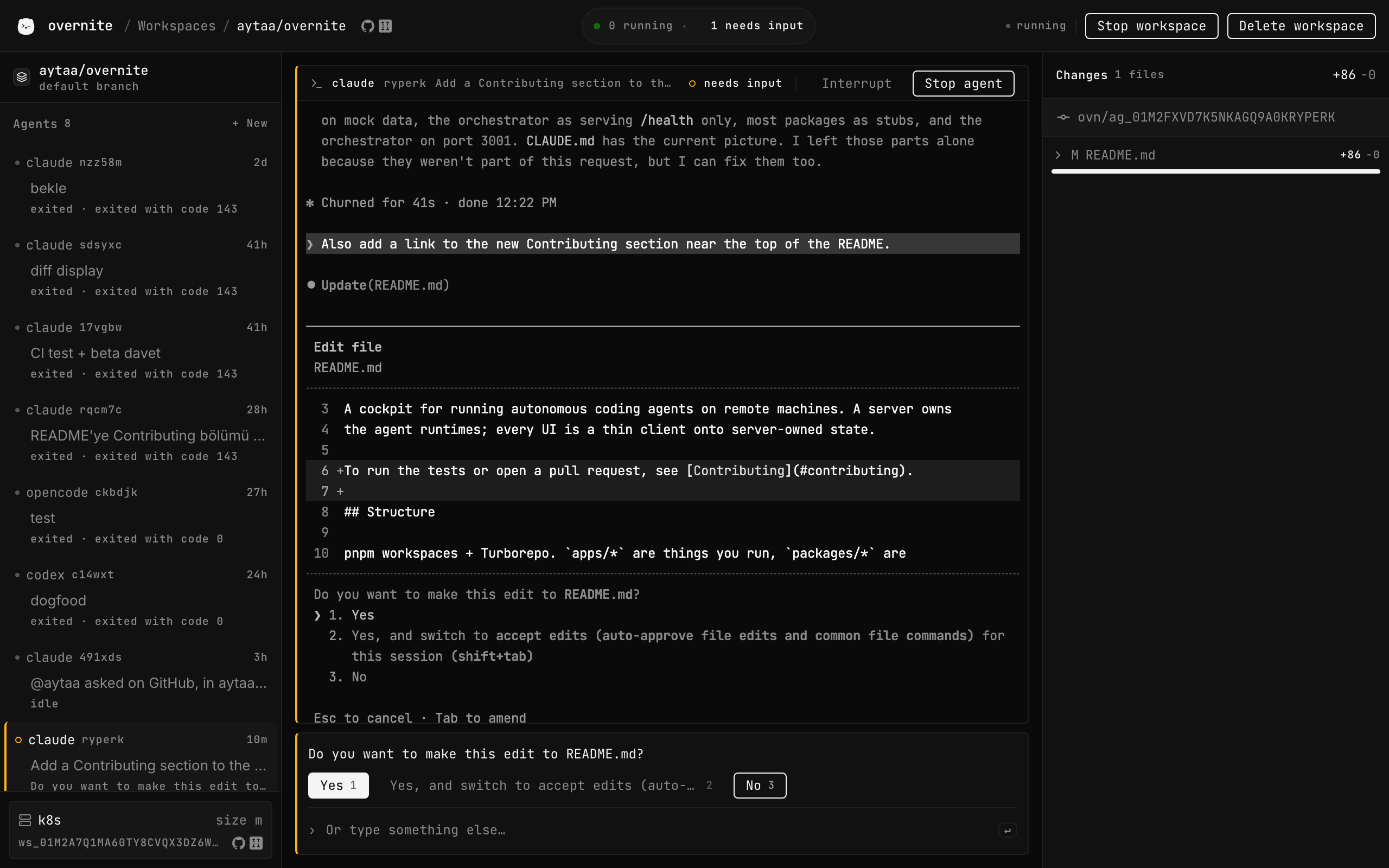This screenshot has width=1389, height=868.
Task: Click the branch name ovn/ag_01M2FXVD7K5NKAGQ9A0KRYPERK
Action: click(x=1207, y=117)
